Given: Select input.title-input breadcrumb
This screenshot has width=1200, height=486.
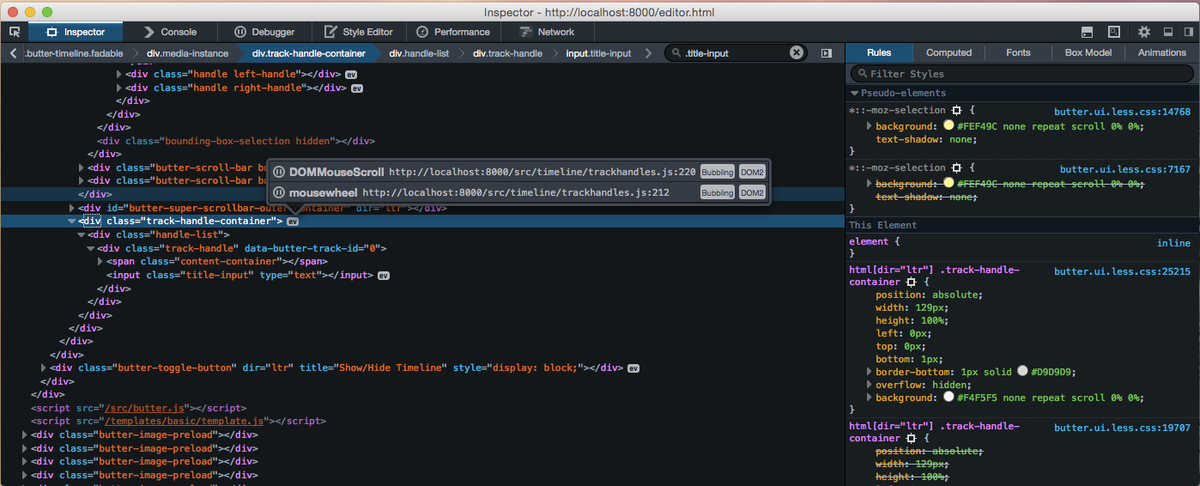Looking at the screenshot, I should (x=600, y=53).
